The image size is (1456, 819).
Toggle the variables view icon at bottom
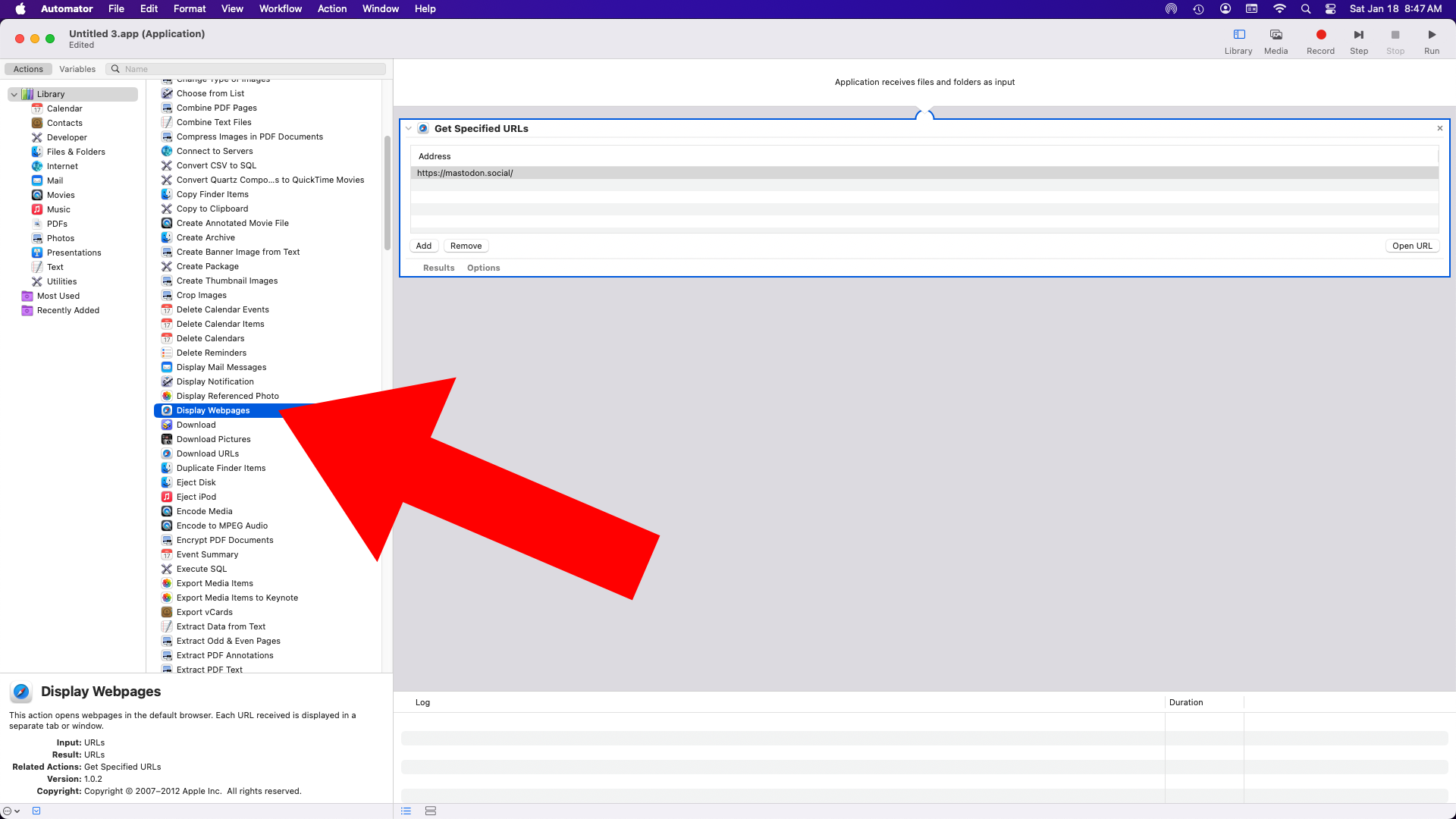point(431,811)
